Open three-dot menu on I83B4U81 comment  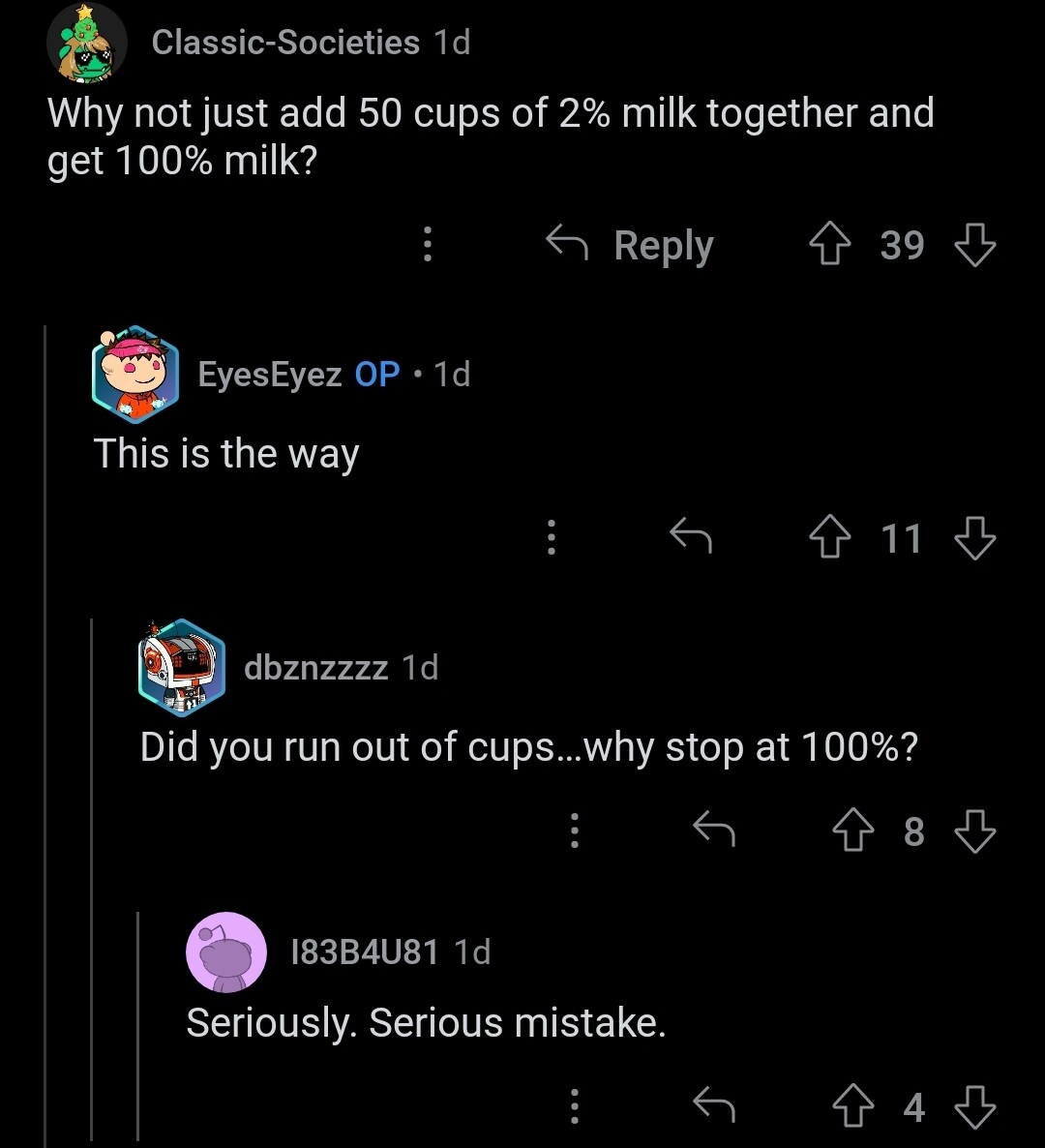[575, 1105]
